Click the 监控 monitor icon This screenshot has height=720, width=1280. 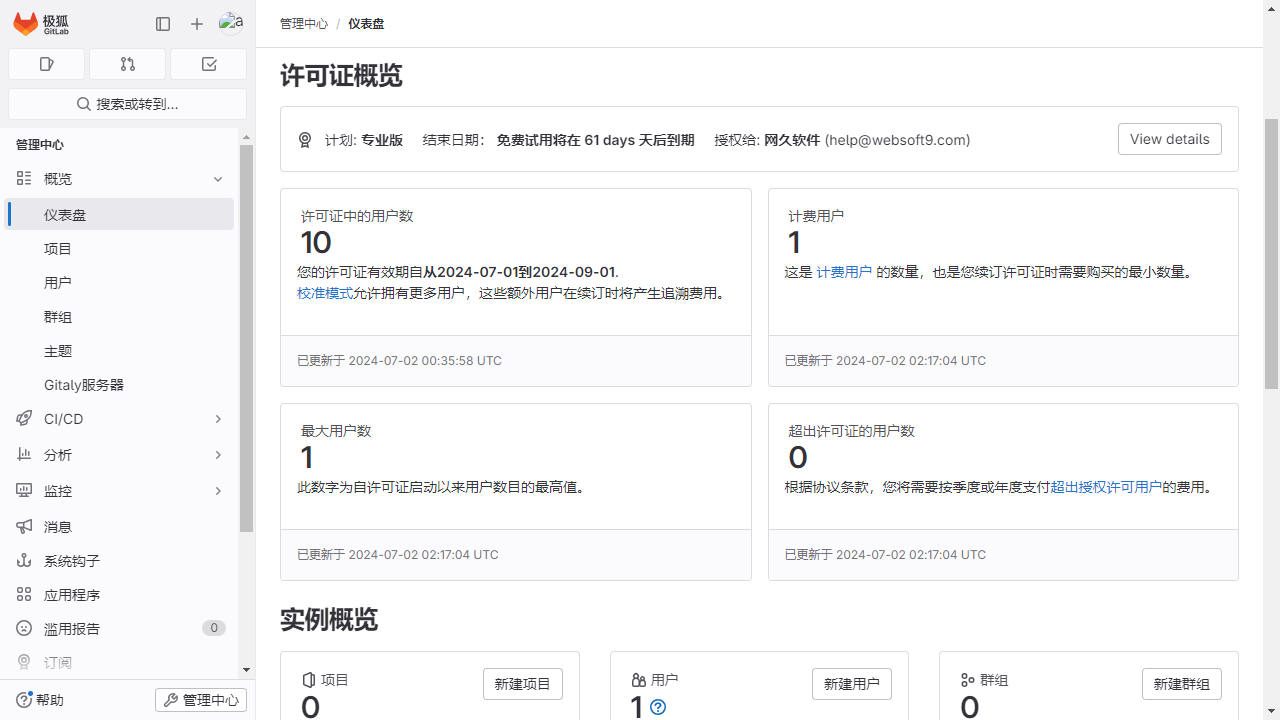pyautogui.click(x=24, y=491)
